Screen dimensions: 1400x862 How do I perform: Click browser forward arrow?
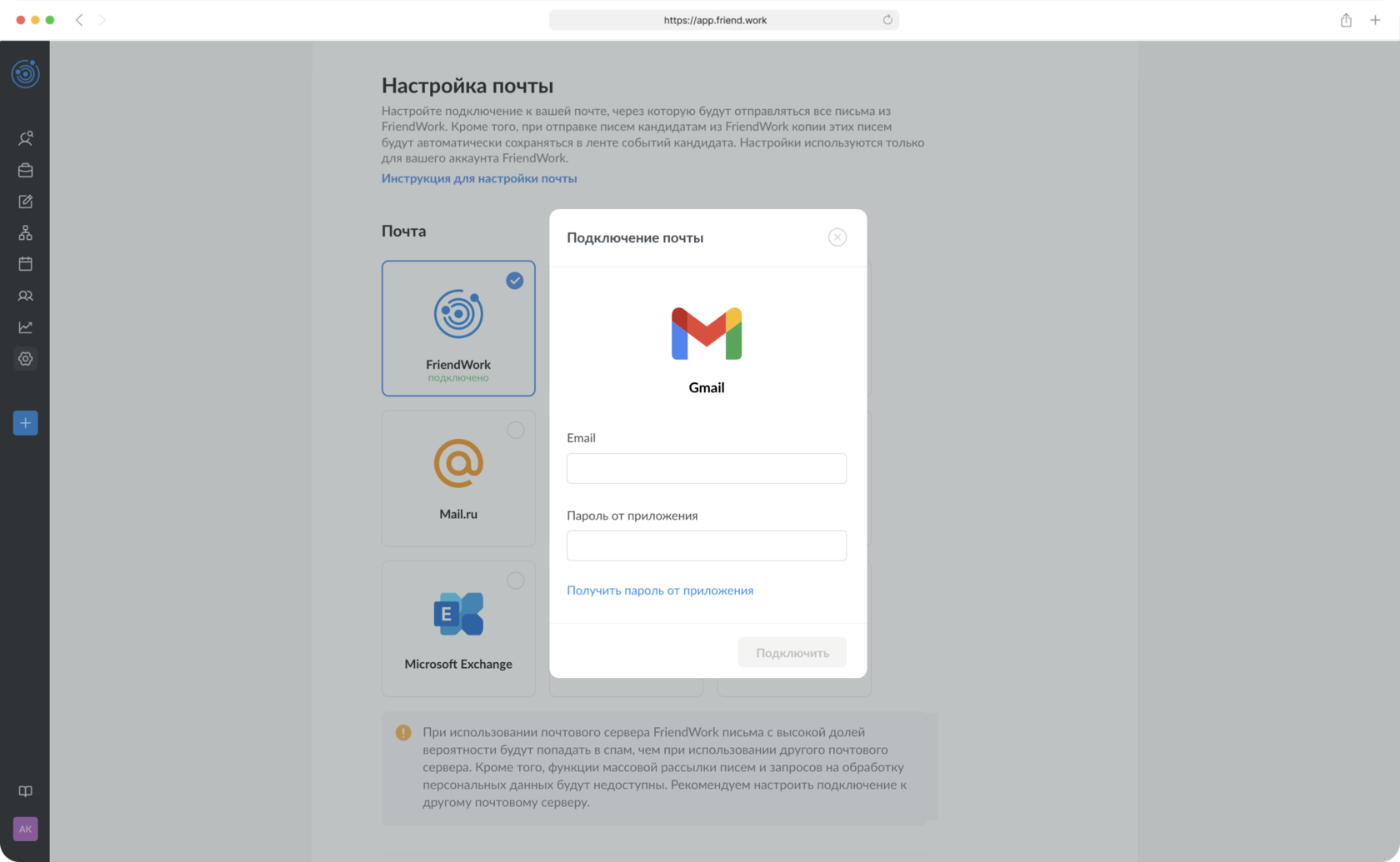click(x=102, y=20)
